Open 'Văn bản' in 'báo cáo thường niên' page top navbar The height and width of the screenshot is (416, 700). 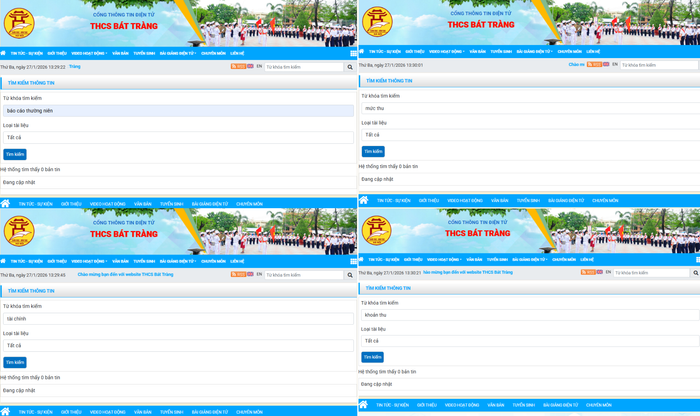point(120,53)
